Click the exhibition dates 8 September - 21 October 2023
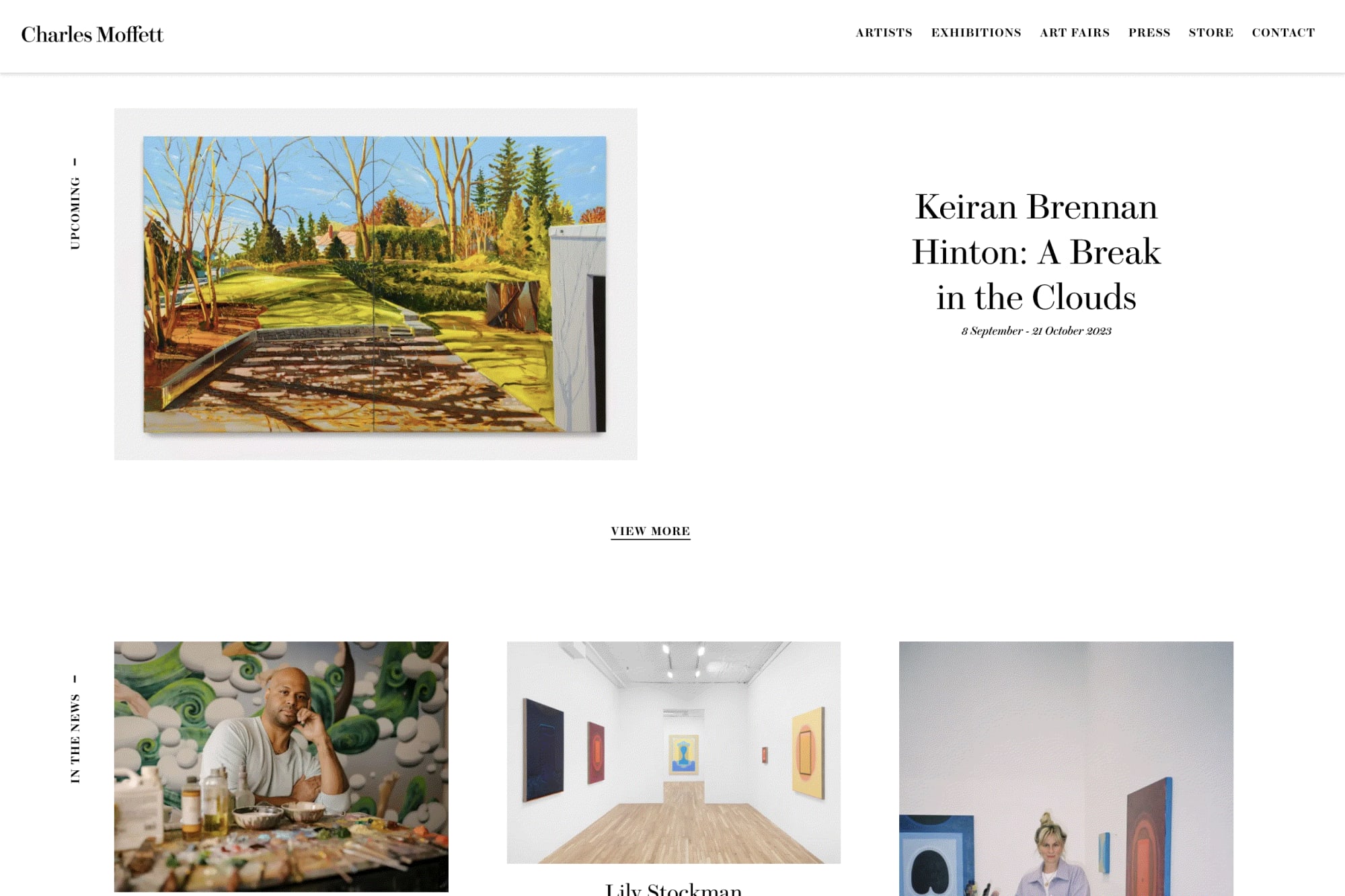Viewport: 1345px width, 896px height. pyautogui.click(x=1036, y=331)
